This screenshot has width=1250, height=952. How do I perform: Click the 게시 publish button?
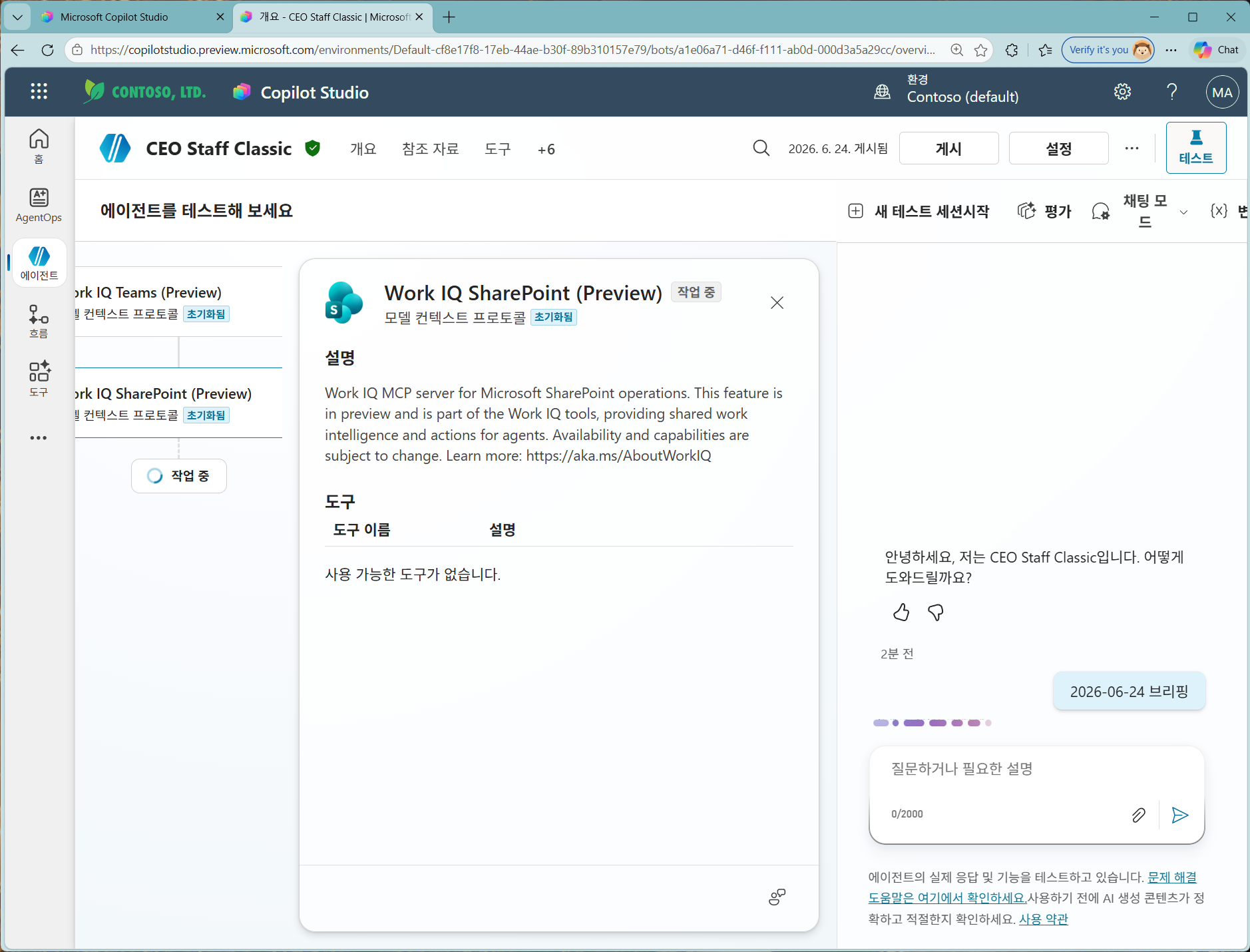(x=948, y=148)
